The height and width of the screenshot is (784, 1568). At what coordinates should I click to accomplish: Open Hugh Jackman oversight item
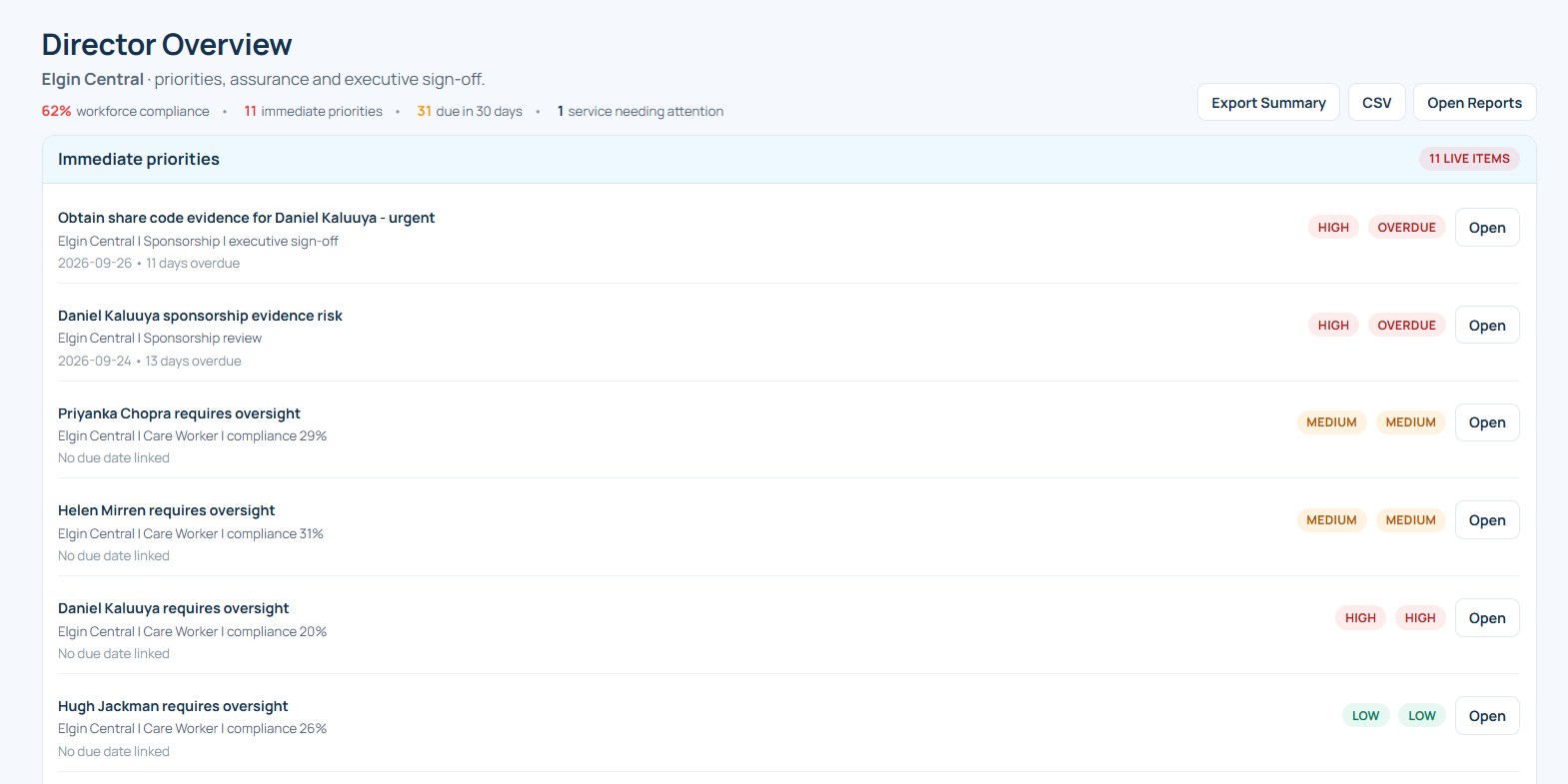pos(1487,716)
